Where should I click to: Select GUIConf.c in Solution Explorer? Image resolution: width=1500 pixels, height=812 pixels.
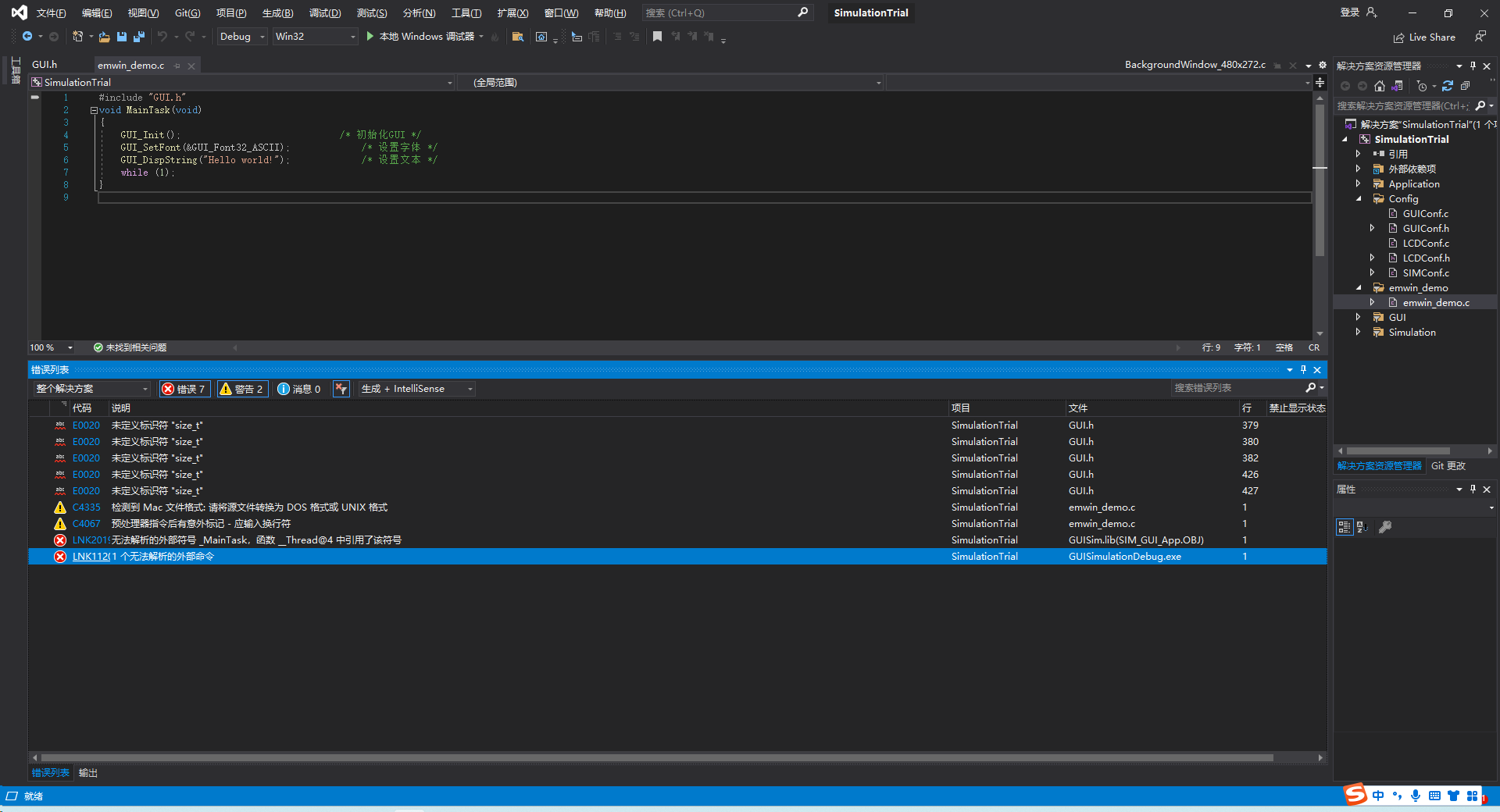pos(1425,214)
